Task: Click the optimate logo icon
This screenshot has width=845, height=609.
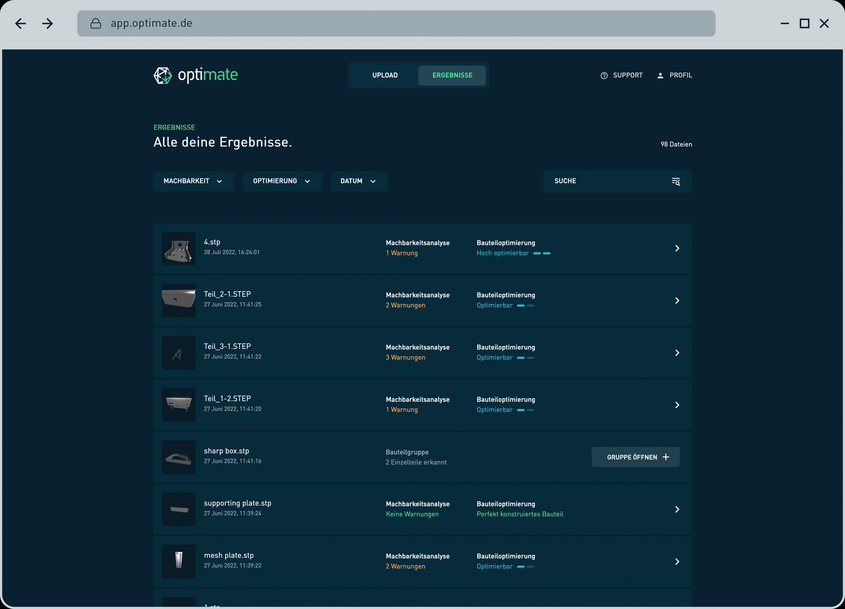Action: 163,75
